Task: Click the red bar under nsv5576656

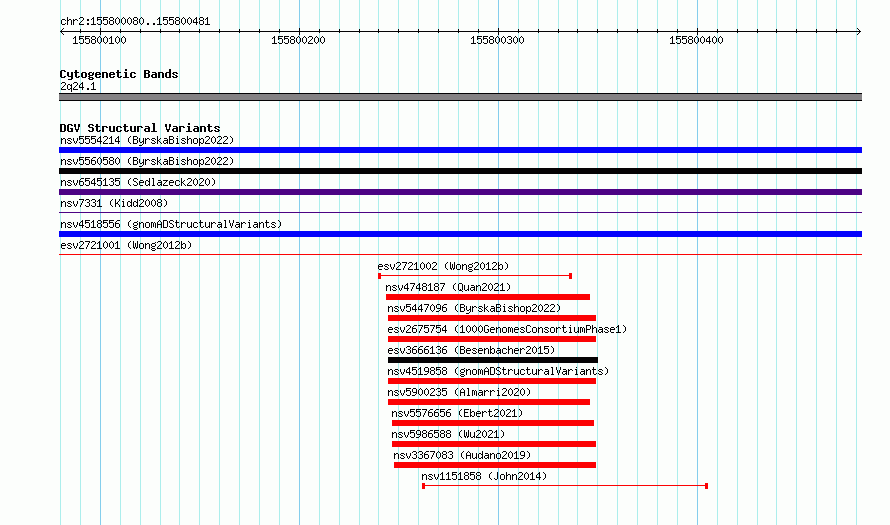Action: (493, 423)
